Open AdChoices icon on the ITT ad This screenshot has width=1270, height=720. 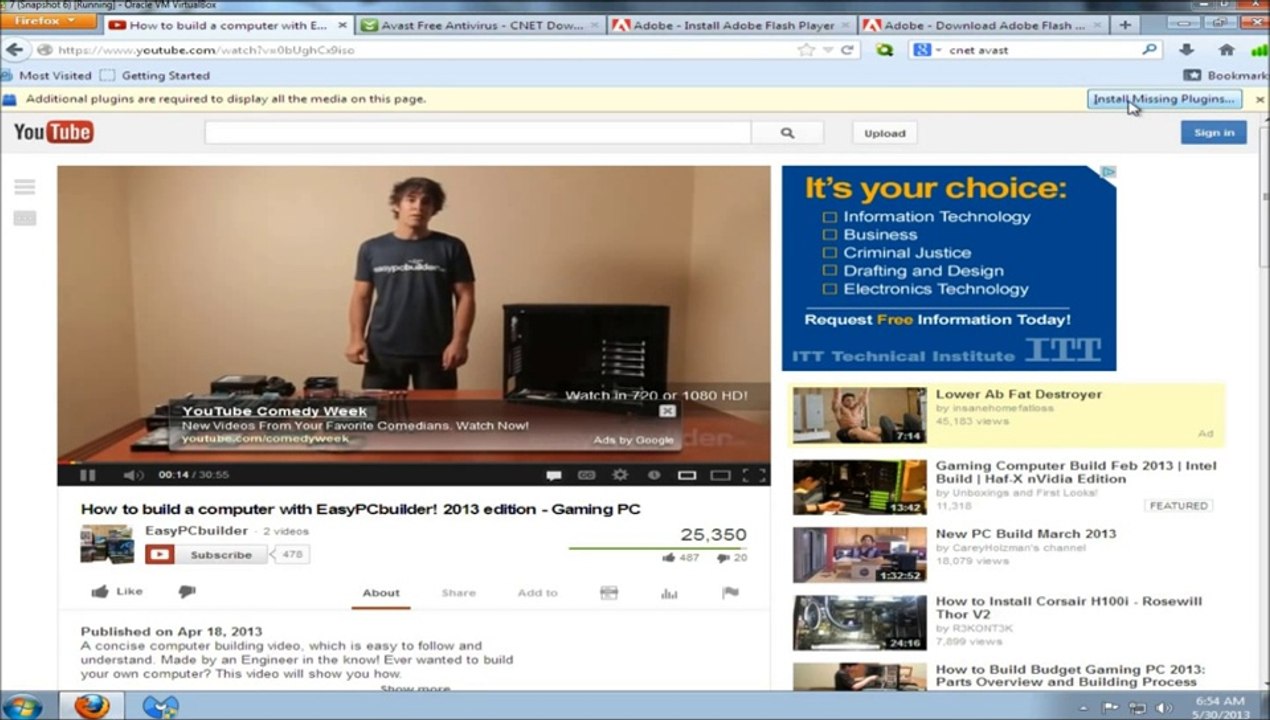[1108, 173]
